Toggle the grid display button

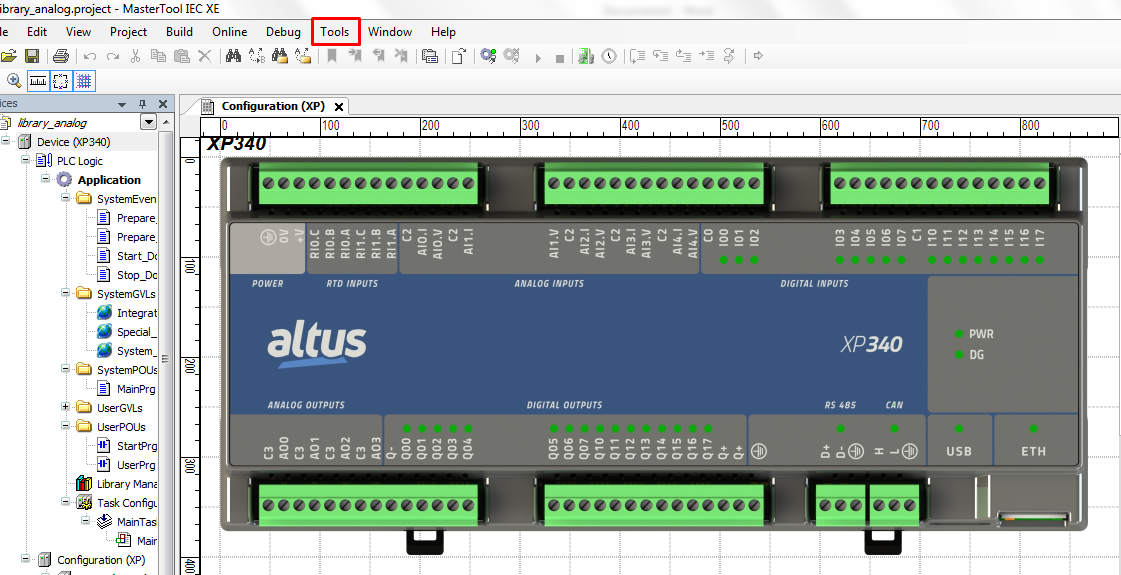click(84, 81)
